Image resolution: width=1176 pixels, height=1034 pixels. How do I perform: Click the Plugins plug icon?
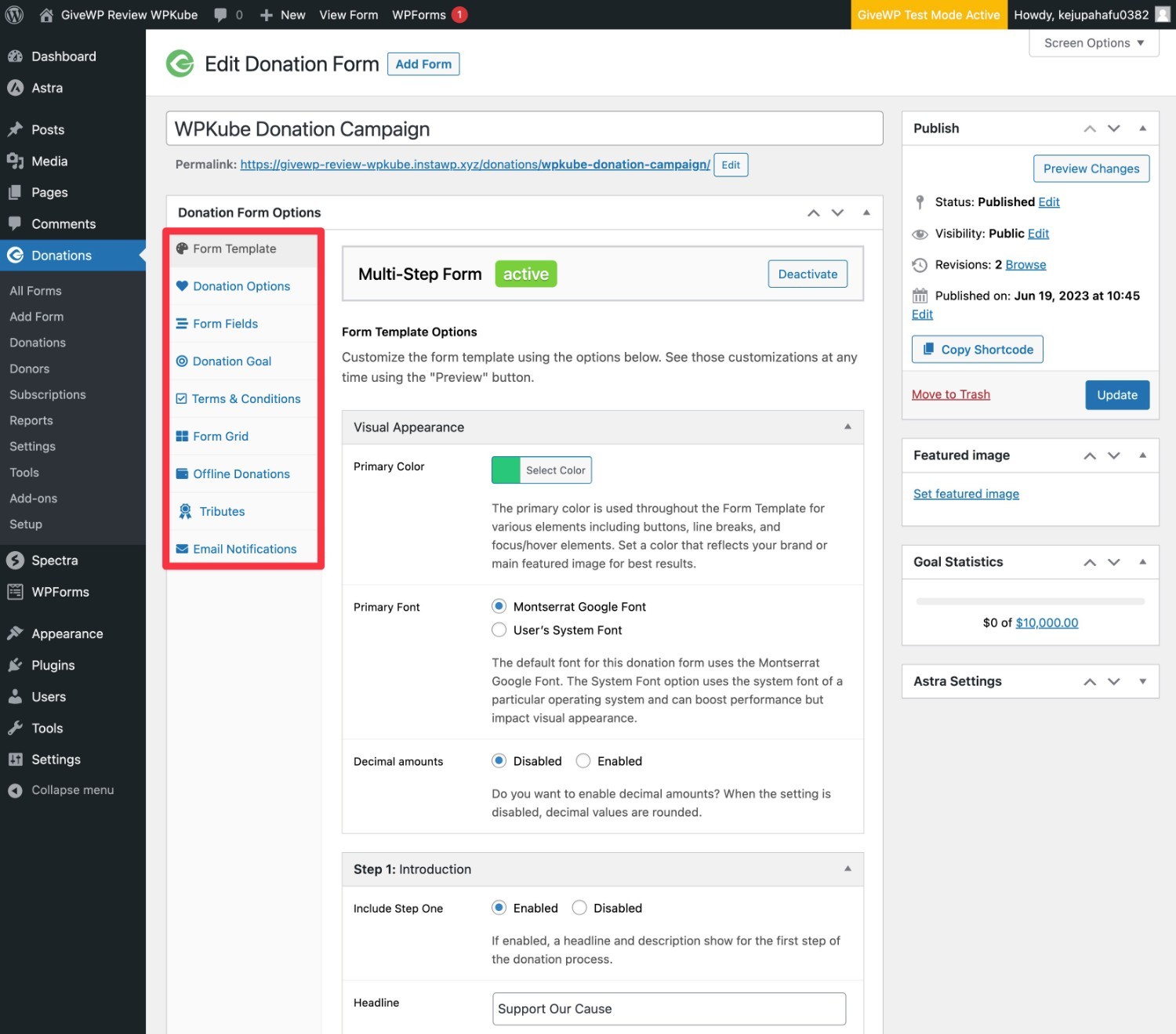click(x=15, y=665)
